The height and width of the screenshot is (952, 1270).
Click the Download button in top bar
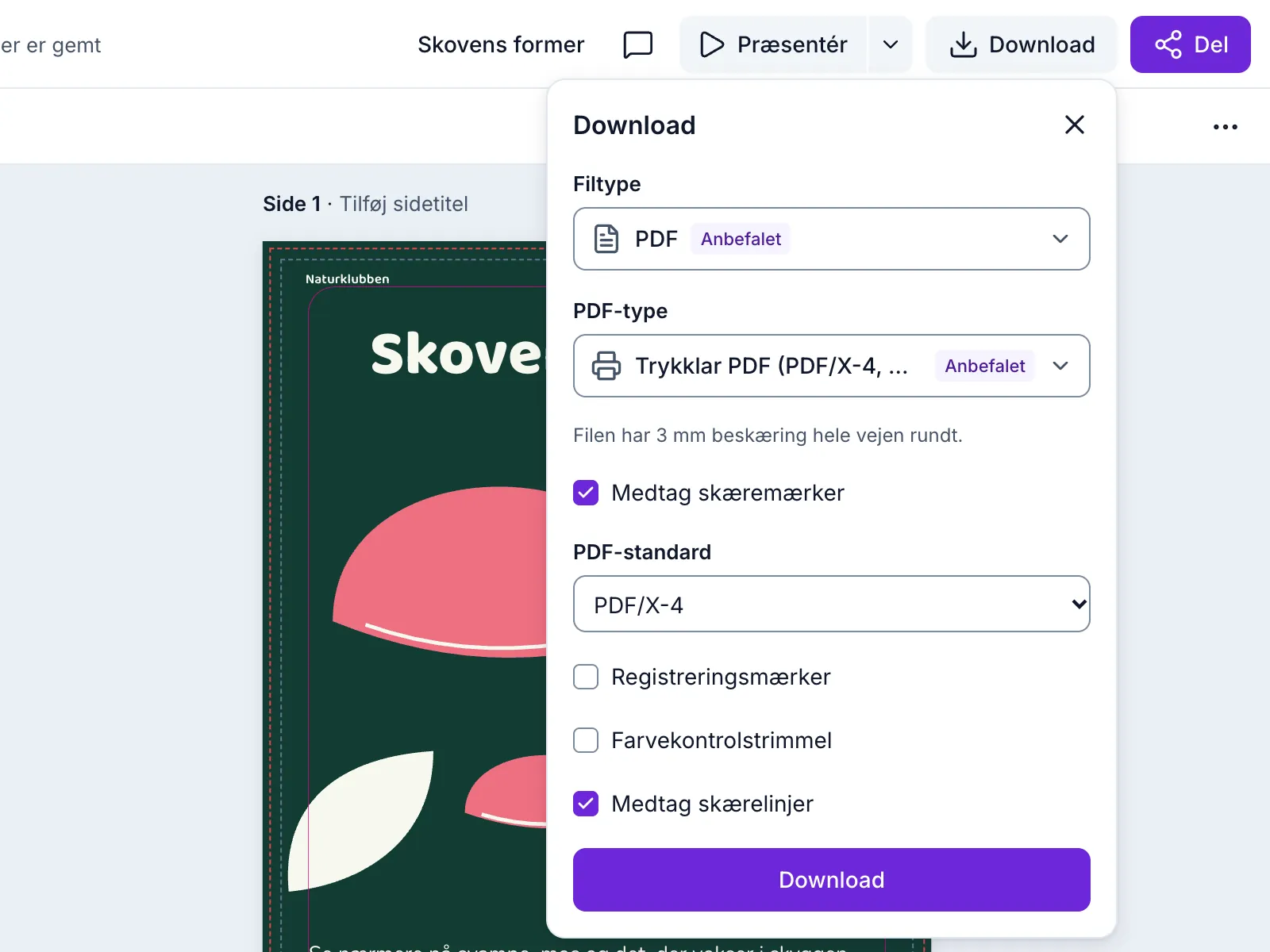click(x=1022, y=44)
